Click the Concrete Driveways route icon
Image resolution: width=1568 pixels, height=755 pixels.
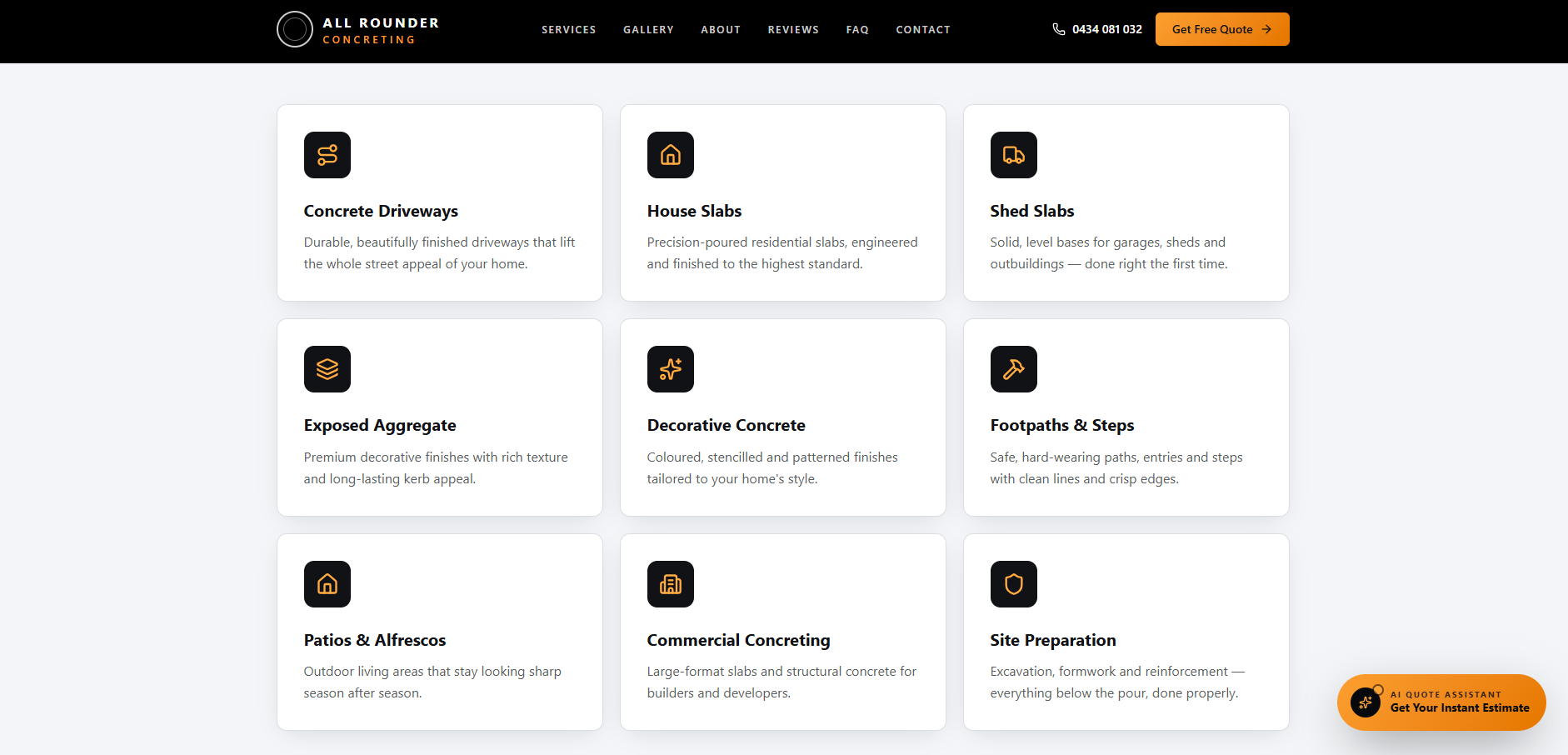(x=327, y=155)
